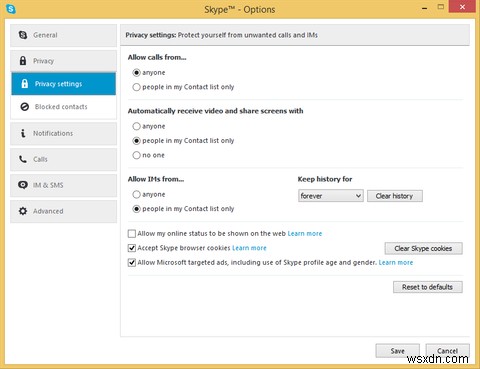Image resolution: width=480 pixels, height=369 pixels.
Task: Allow IMs from anyone
Action: (x=136, y=194)
